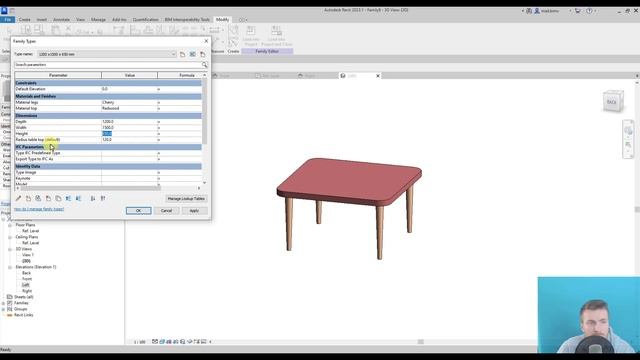Click the view scale 1:100 in view control bar
The height and width of the screenshot is (360, 640).
[x=140, y=342]
